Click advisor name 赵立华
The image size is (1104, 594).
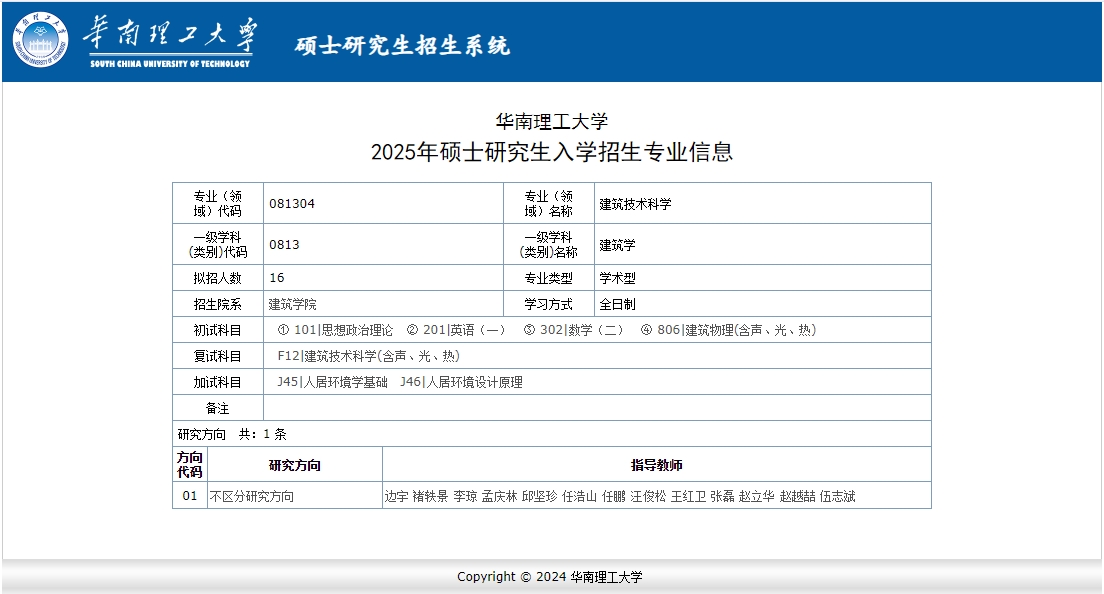(x=757, y=496)
